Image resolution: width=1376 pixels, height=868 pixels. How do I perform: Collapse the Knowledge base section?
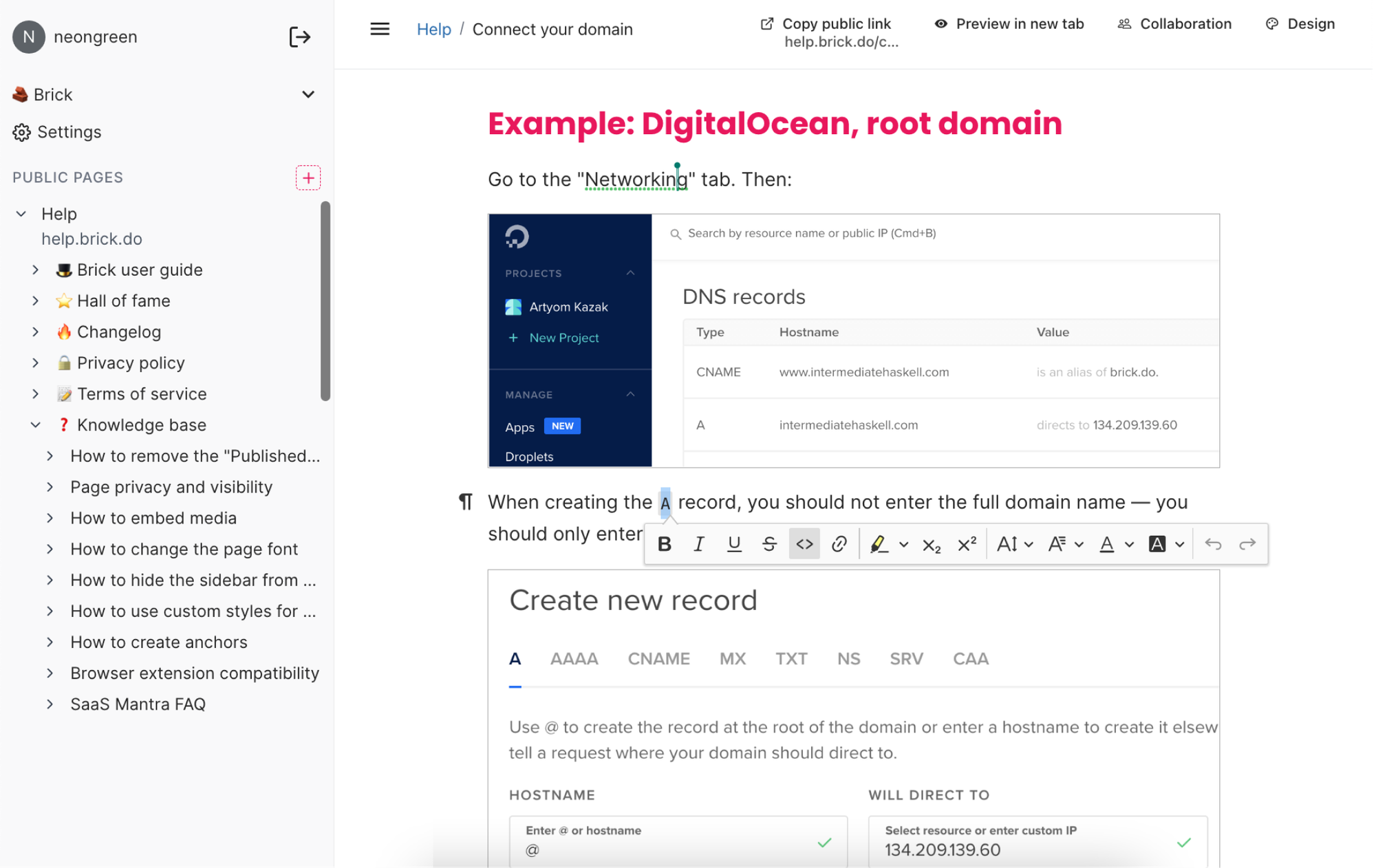click(36, 425)
